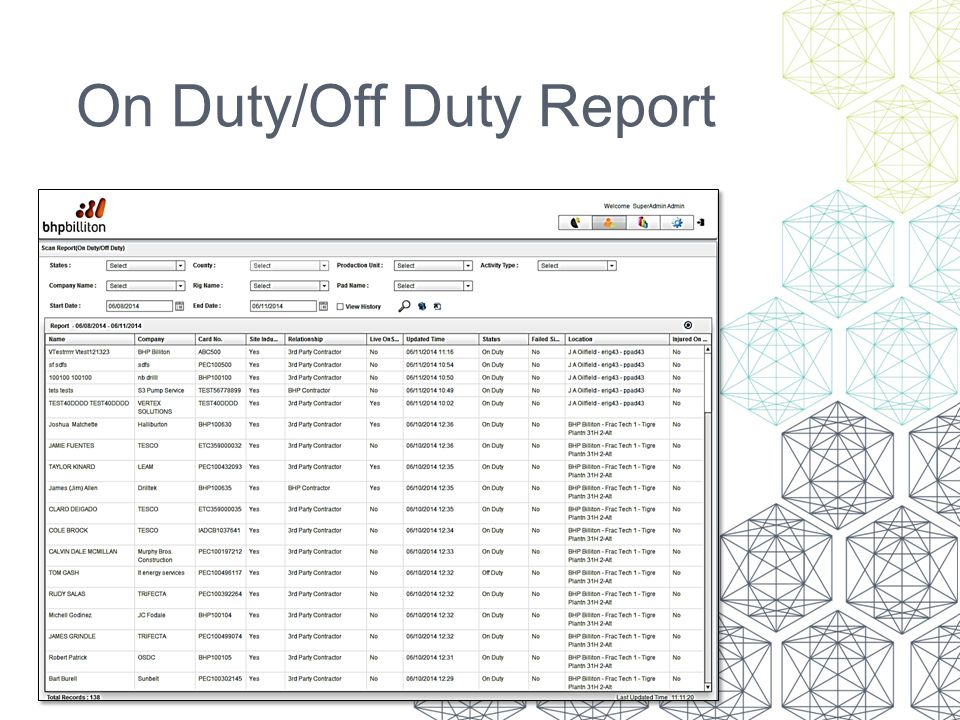
Task: Open the orange person icon tab
Action: click(x=609, y=223)
